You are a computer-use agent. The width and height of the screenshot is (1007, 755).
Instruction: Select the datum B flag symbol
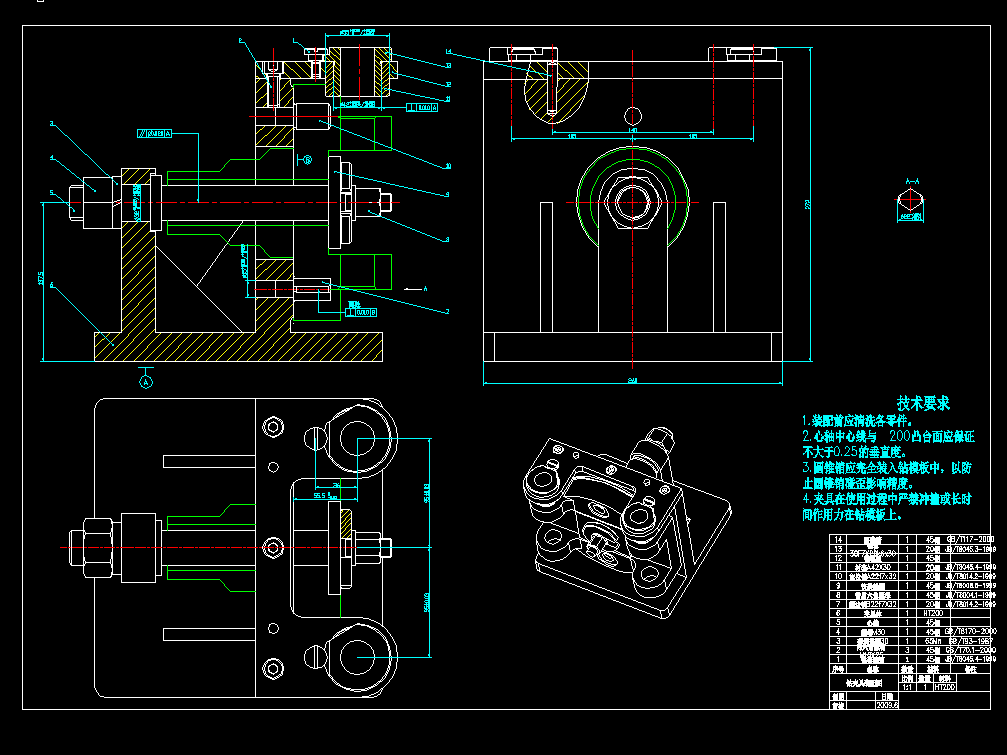305,159
